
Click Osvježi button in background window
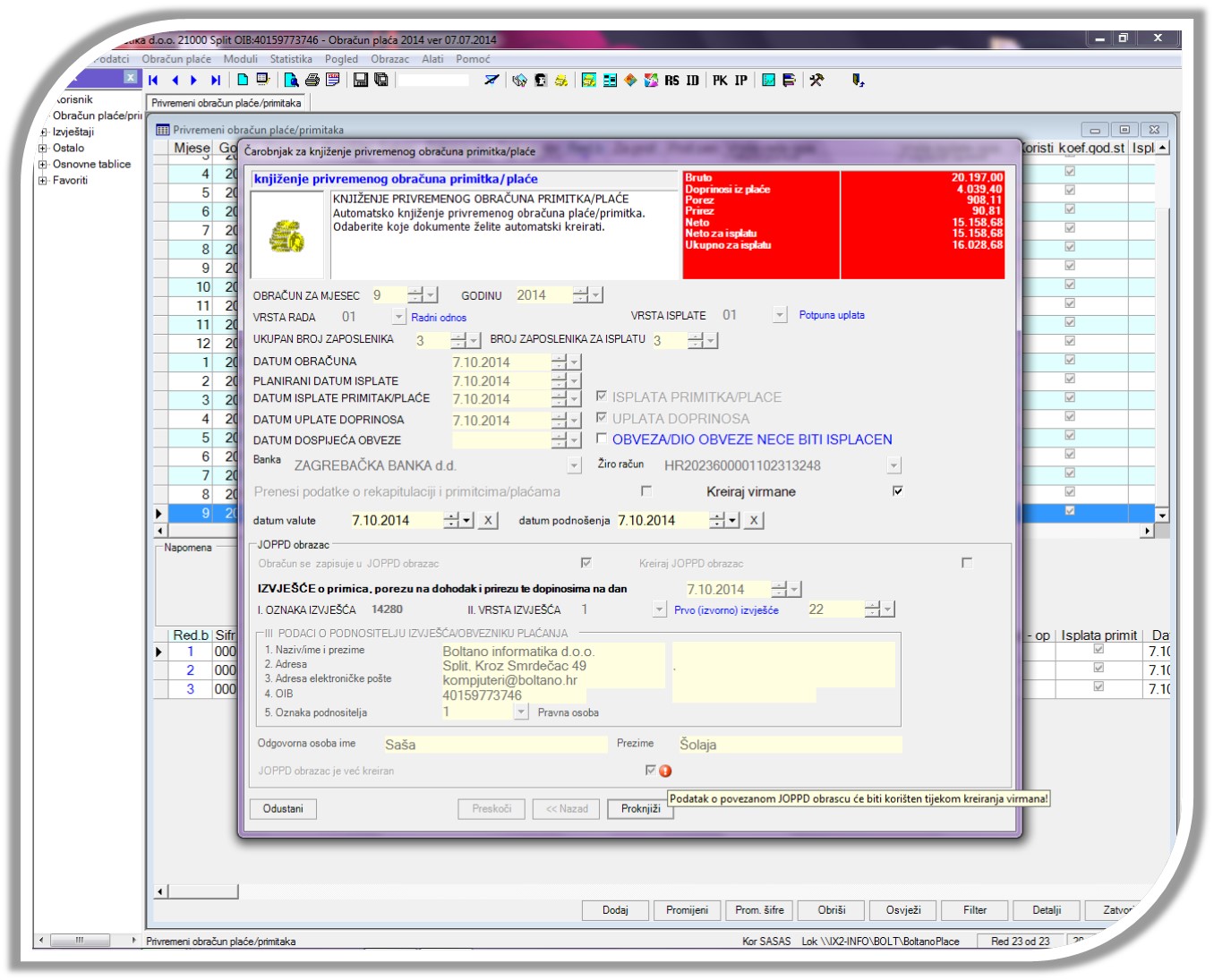click(903, 910)
